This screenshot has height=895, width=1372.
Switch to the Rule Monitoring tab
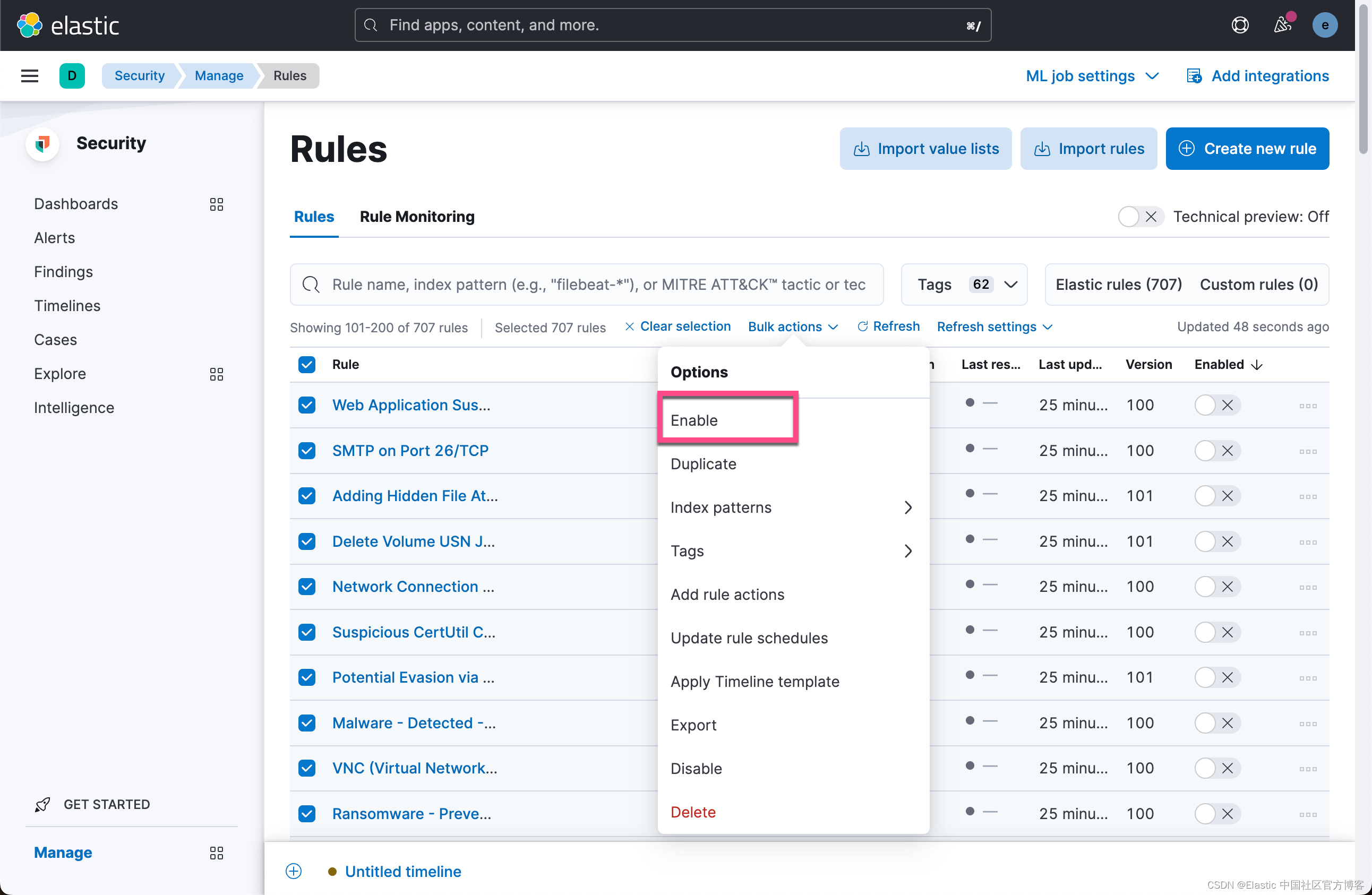click(417, 217)
